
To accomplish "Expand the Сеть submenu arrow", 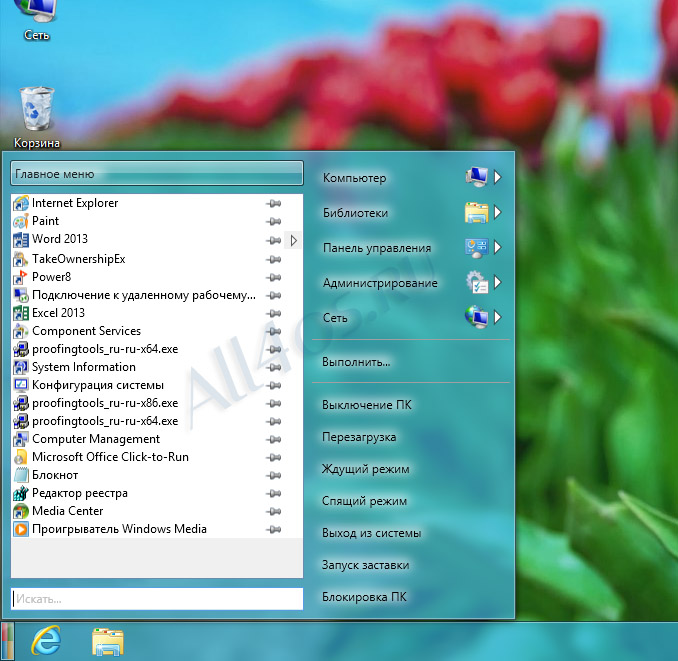I will click(498, 317).
